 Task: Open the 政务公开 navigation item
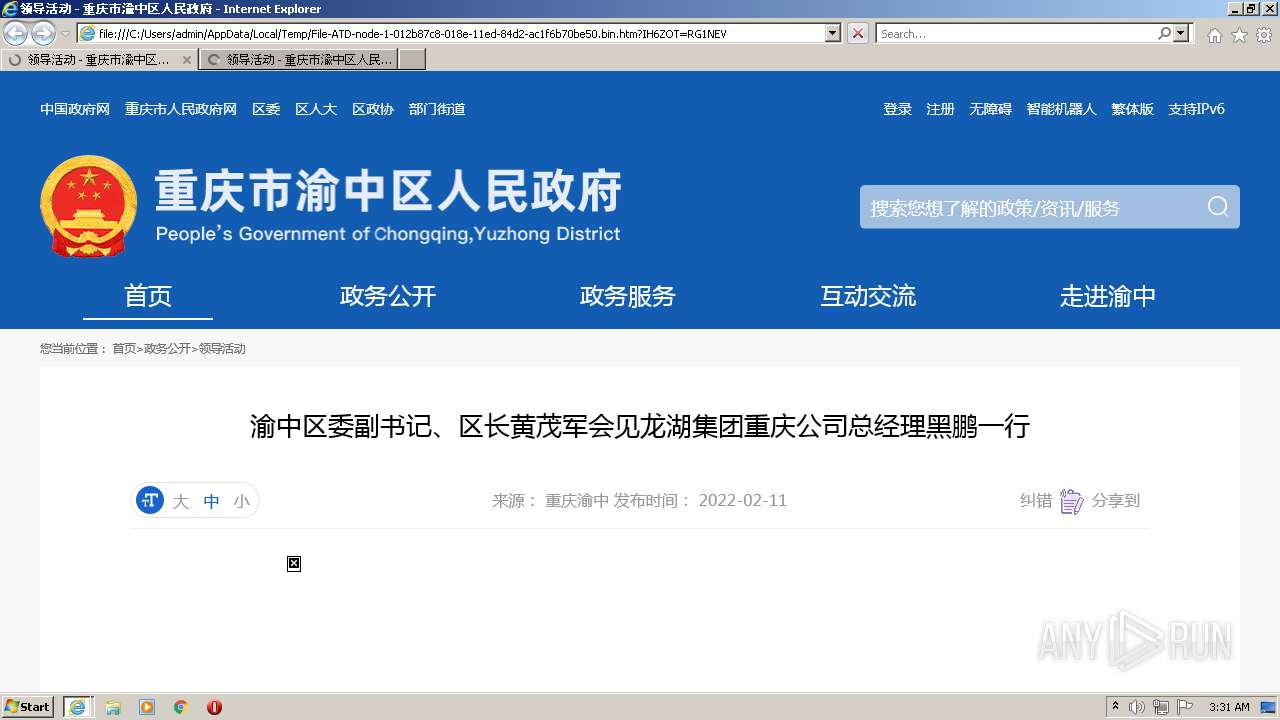pos(388,296)
